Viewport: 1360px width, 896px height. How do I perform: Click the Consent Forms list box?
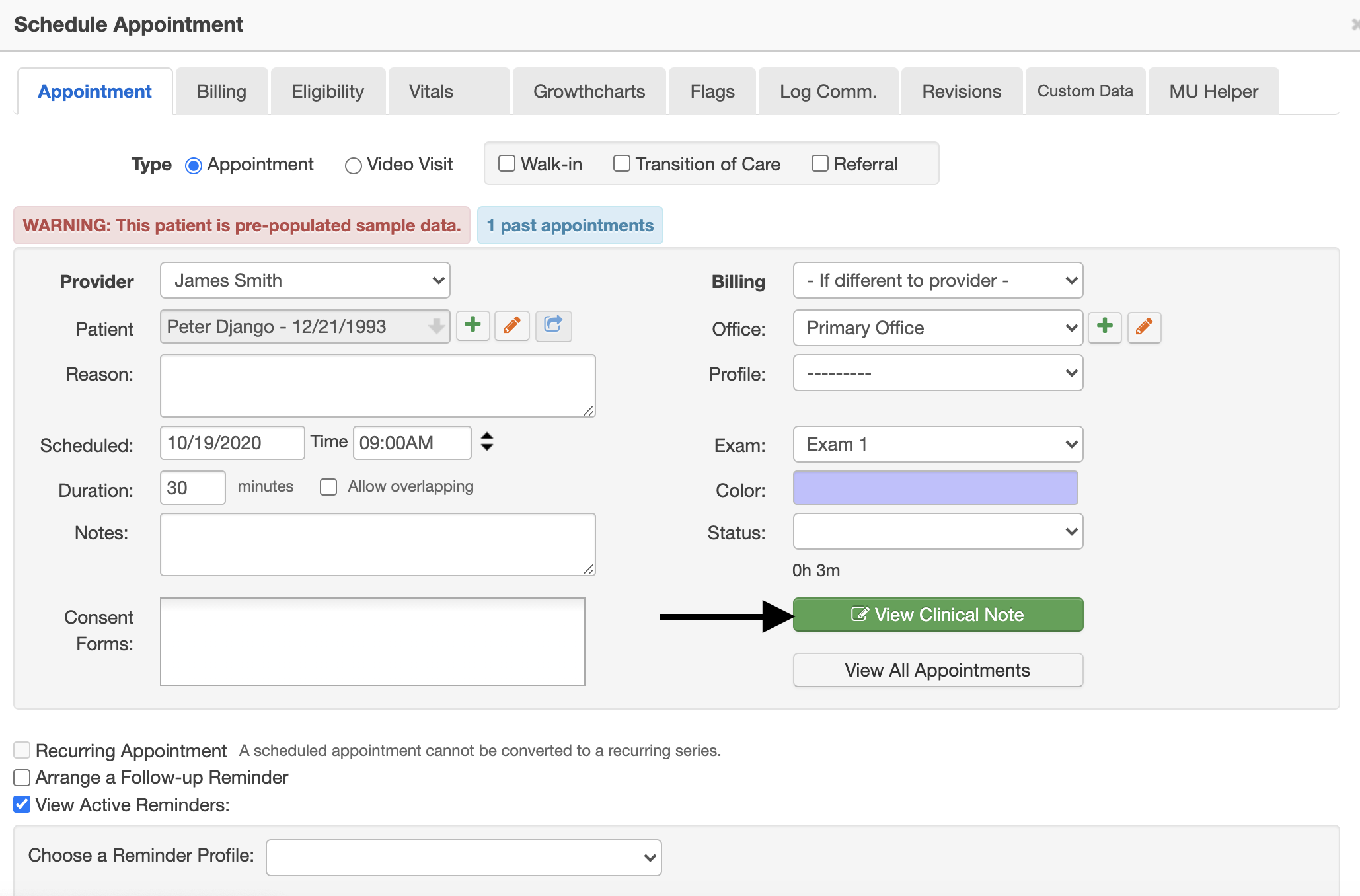coord(372,642)
